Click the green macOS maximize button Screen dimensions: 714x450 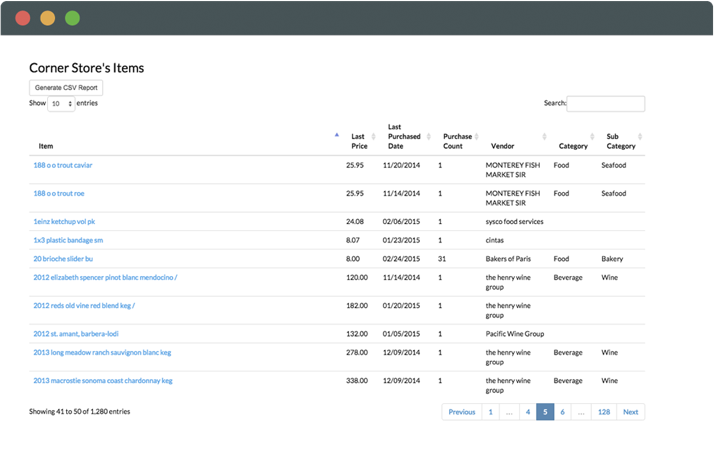point(72,18)
